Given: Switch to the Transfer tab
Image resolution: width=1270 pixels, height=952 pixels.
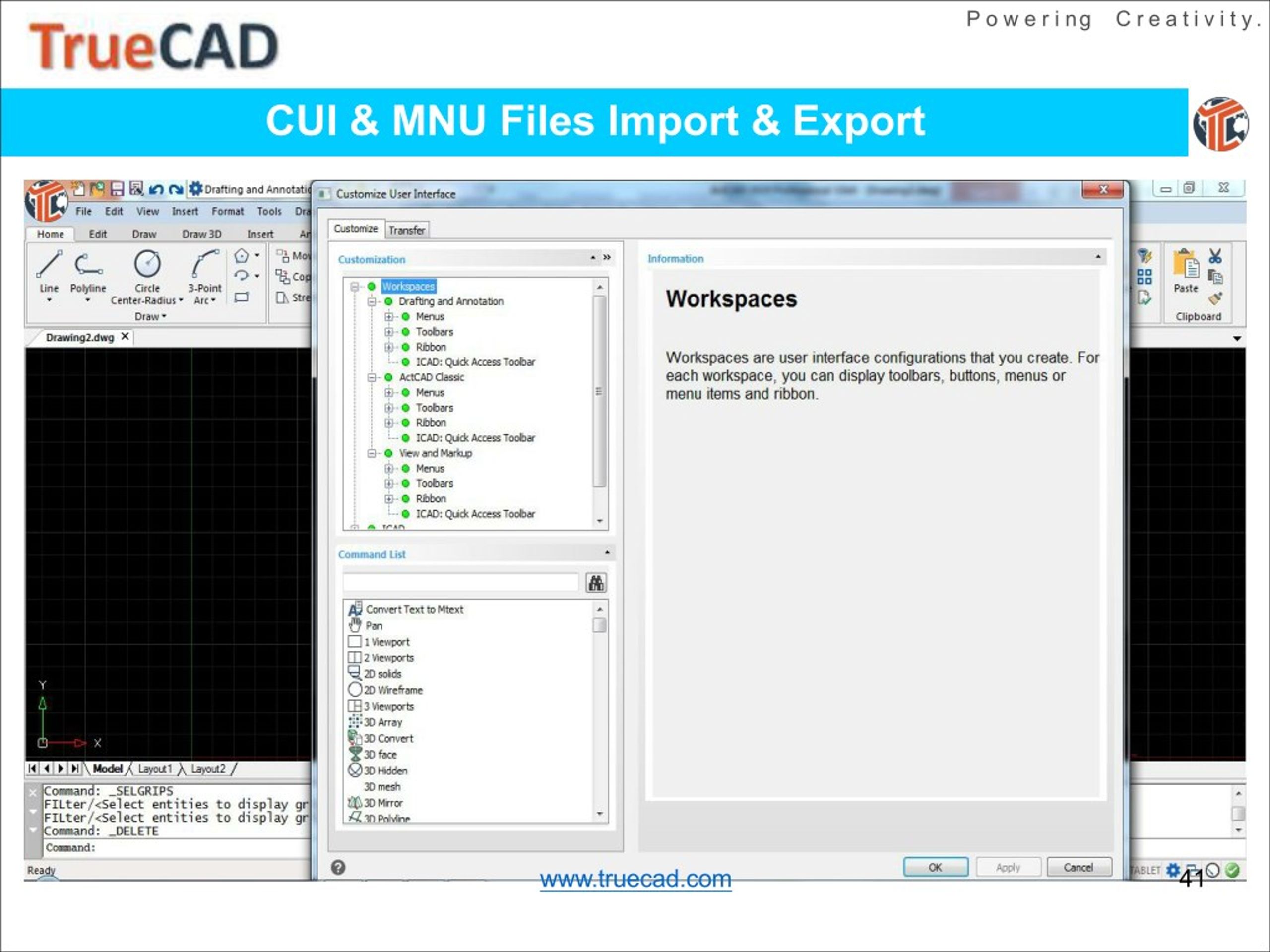Looking at the screenshot, I should 406,230.
